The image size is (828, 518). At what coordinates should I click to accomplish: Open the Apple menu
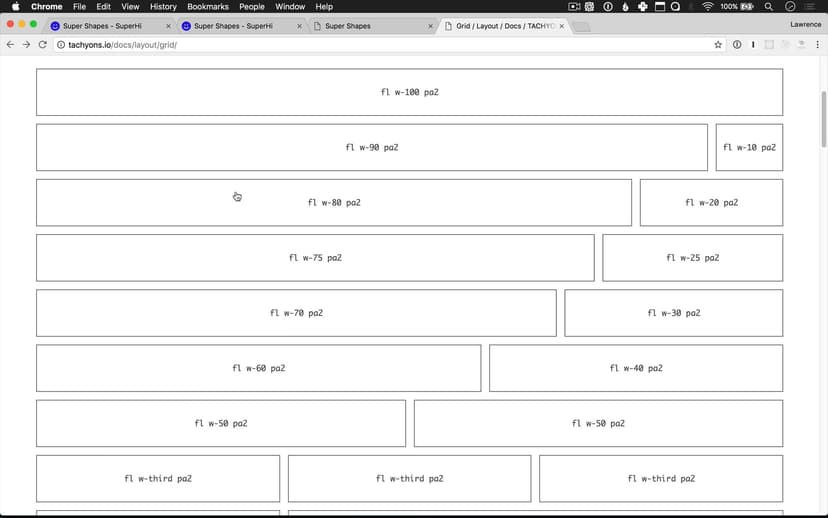15,6
